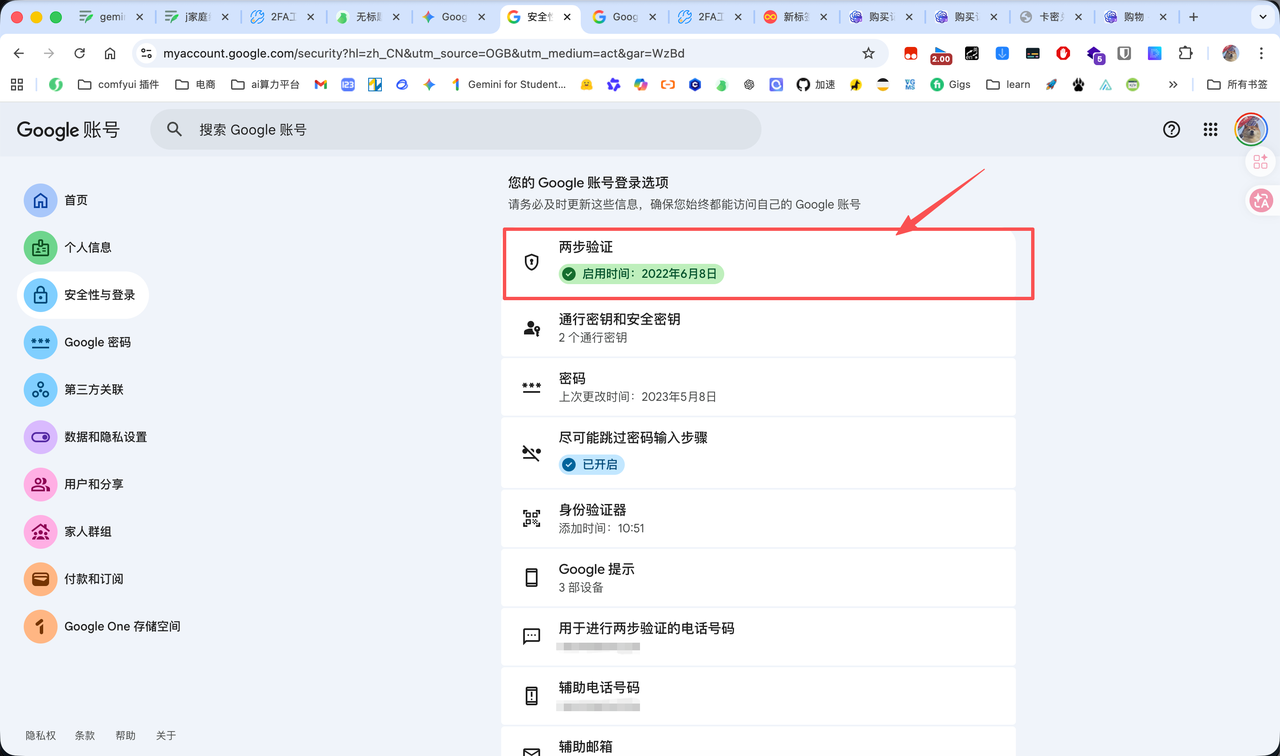Click the help question mark icon
1280x756 pixels.
pyautogui.click(x=1171, y=129)
